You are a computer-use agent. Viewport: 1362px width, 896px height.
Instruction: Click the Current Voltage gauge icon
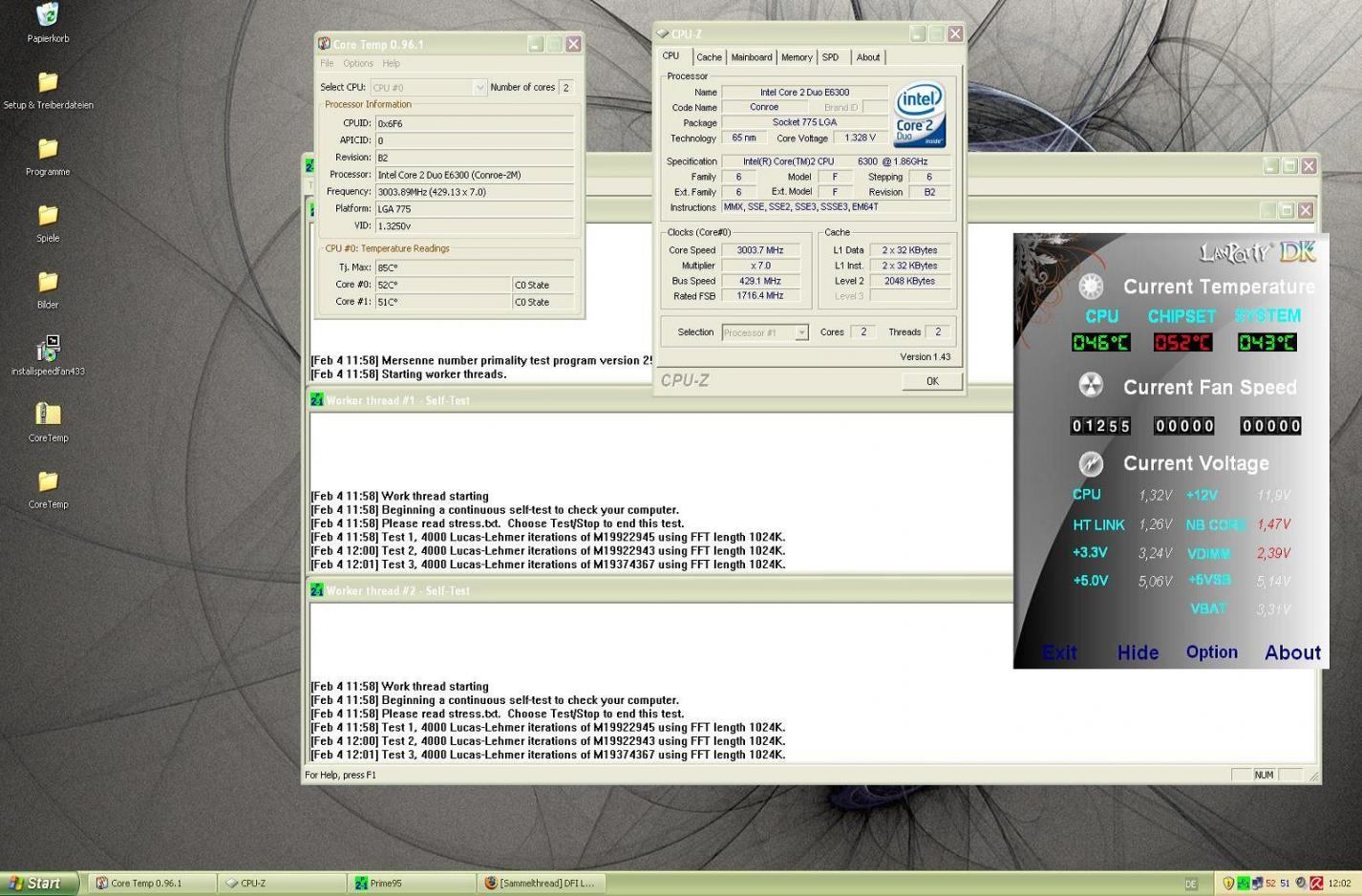tap(1091, 463)
